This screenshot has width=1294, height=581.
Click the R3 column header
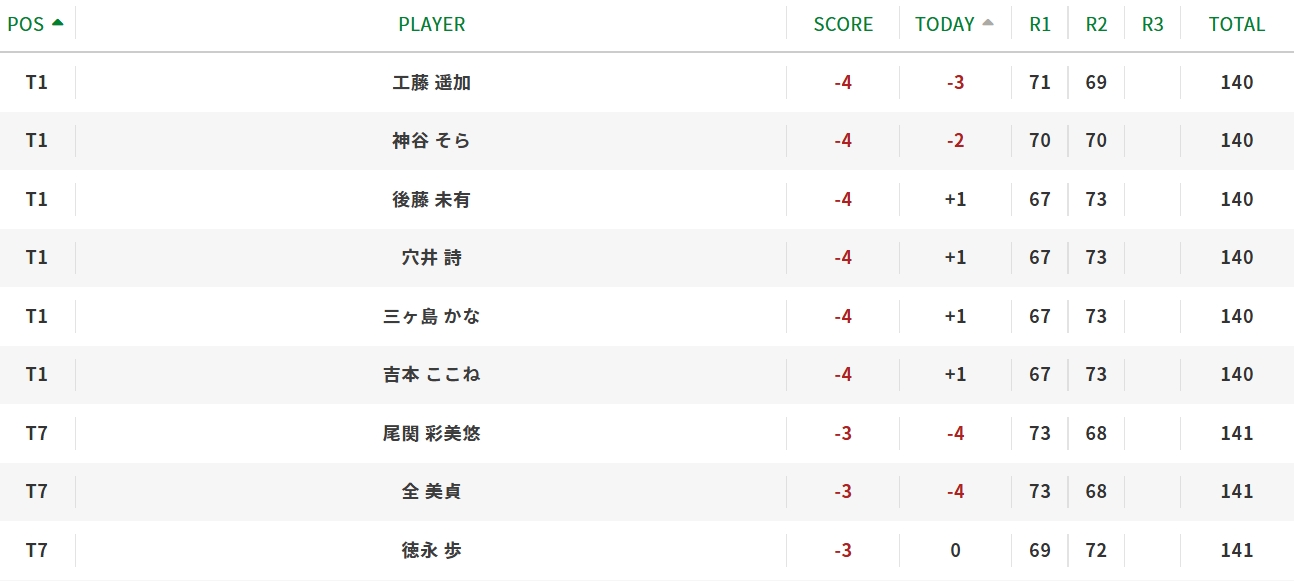pyautogui.click(x=1152, y=25)
